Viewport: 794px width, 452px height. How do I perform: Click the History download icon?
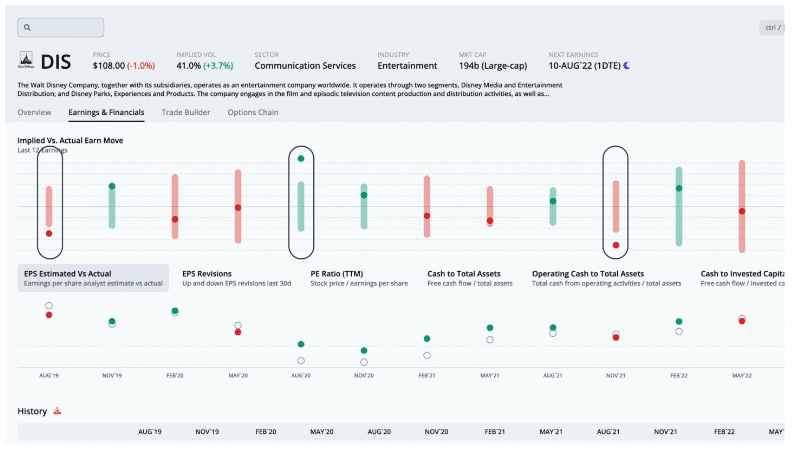coord(57,411)
